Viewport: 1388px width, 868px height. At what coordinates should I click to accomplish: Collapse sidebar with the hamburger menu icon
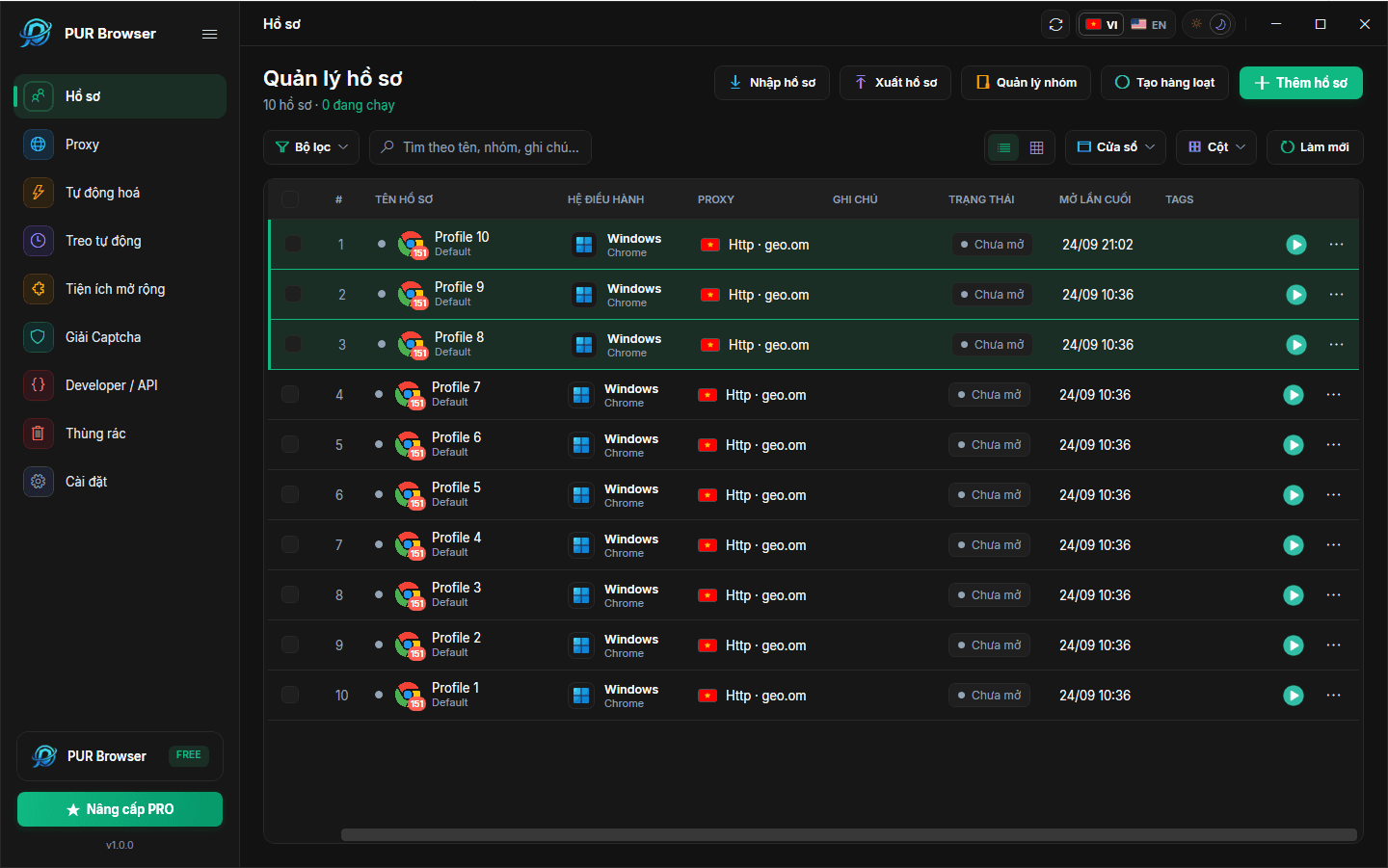point(209,34)
